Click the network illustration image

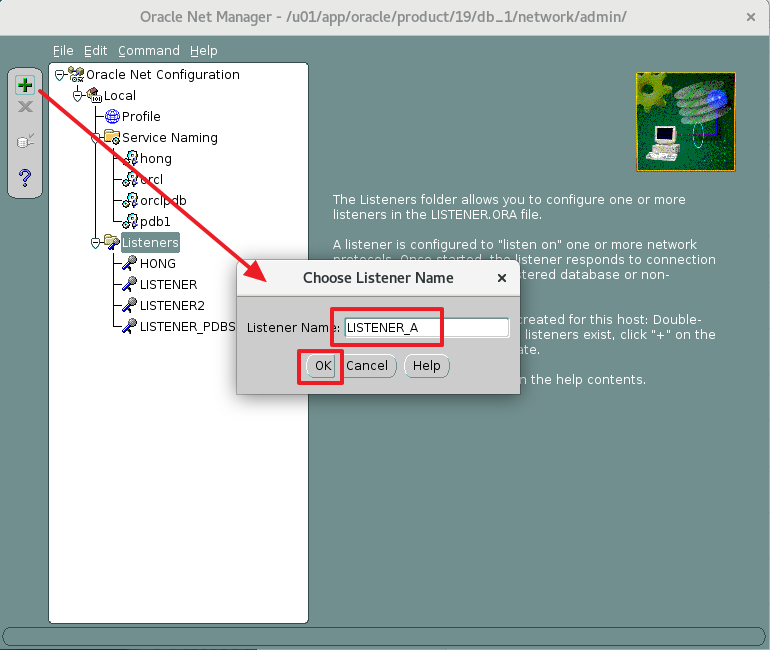click(x=686, y=122)
